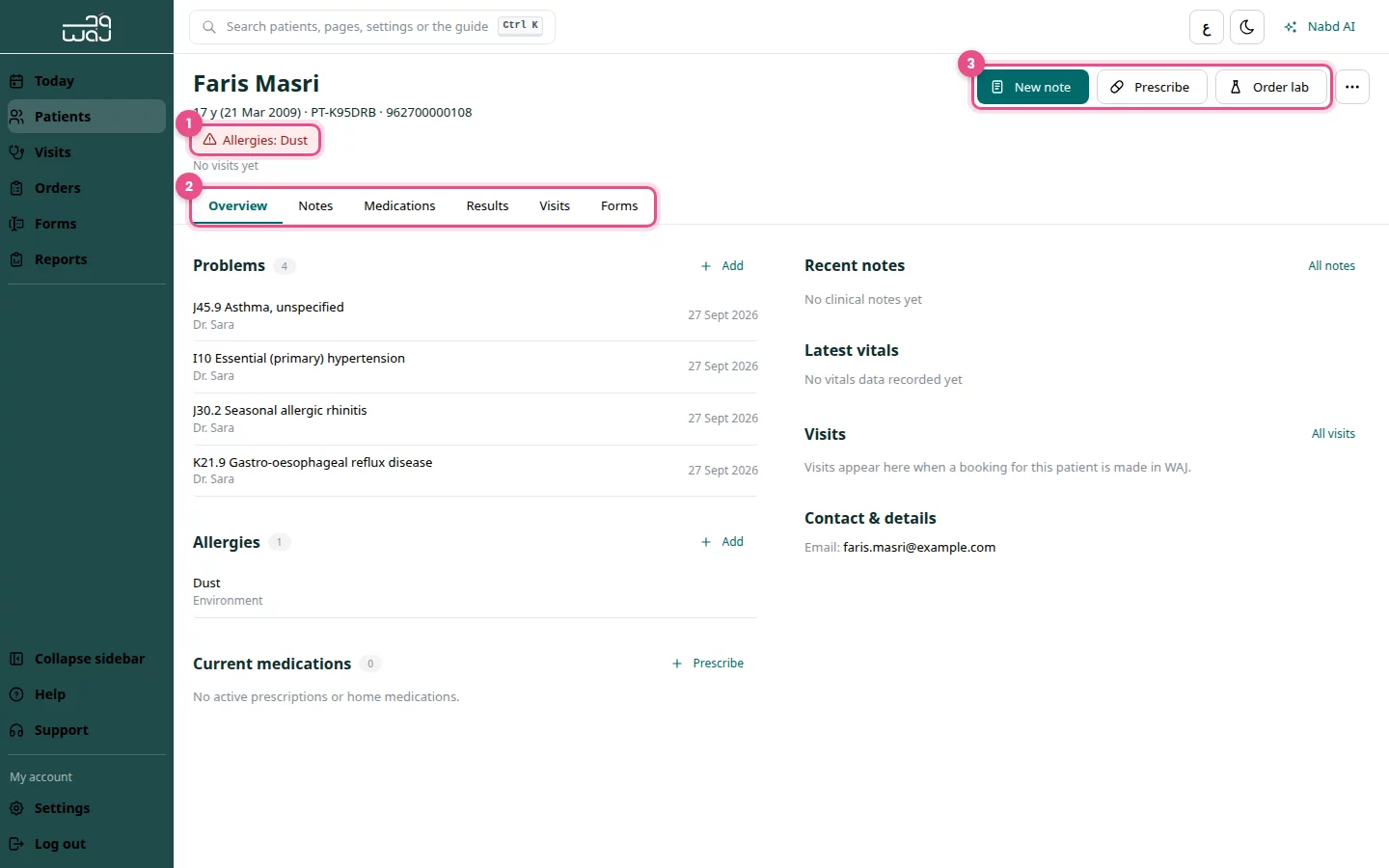Screen dimensions: 1389x868
Task: Open I10 Essential hypertension problem
Action: click(x=476, y=366)
